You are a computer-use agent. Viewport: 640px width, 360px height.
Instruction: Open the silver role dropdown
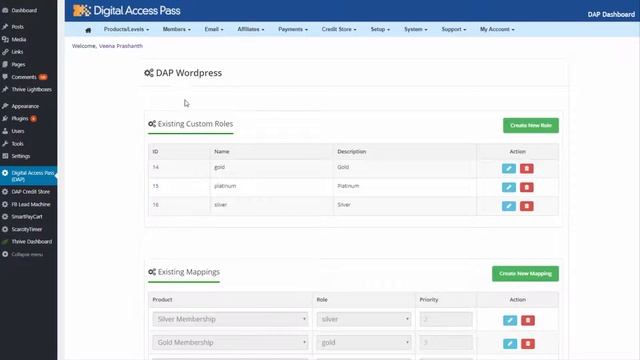(x=364, y=319)
